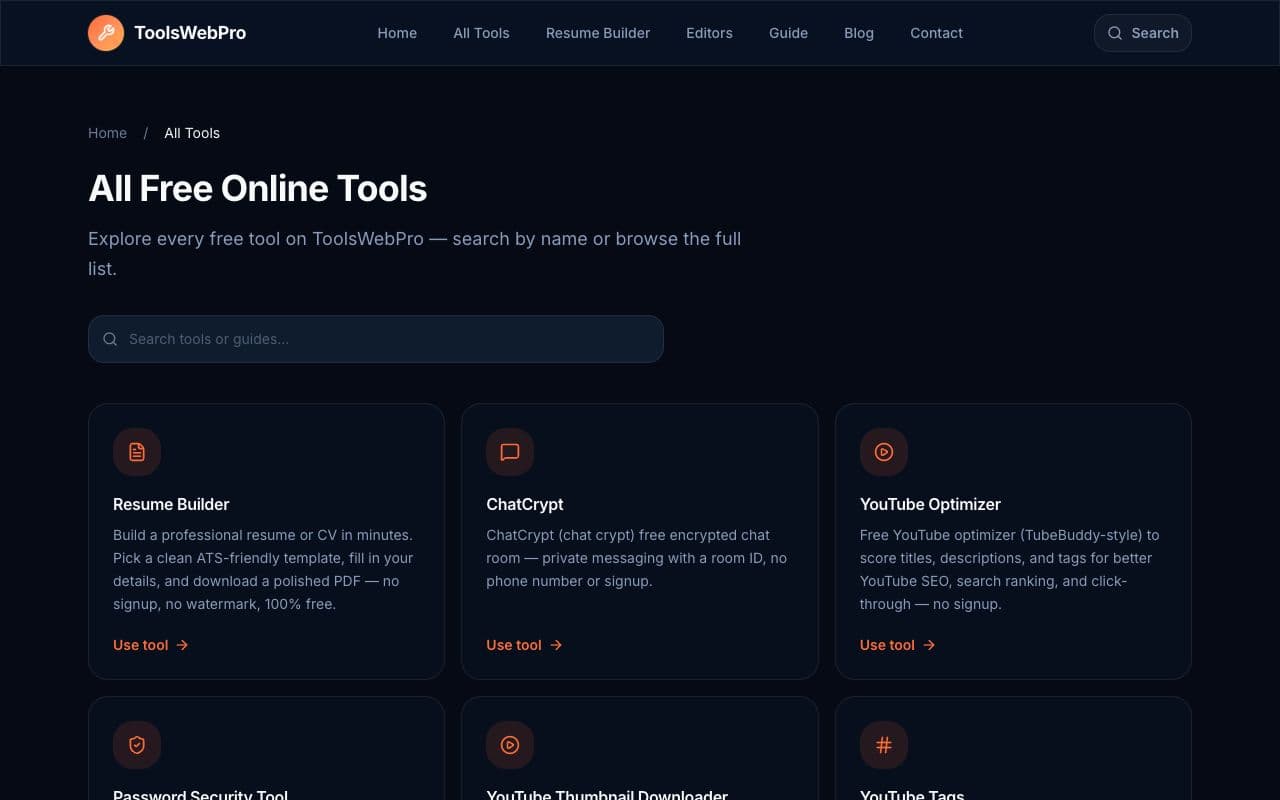Select Editors in the top navigation
Image resolution: width=1280 pixels, height=800 pixels.
pyautogui.click(x=709, y=33)
